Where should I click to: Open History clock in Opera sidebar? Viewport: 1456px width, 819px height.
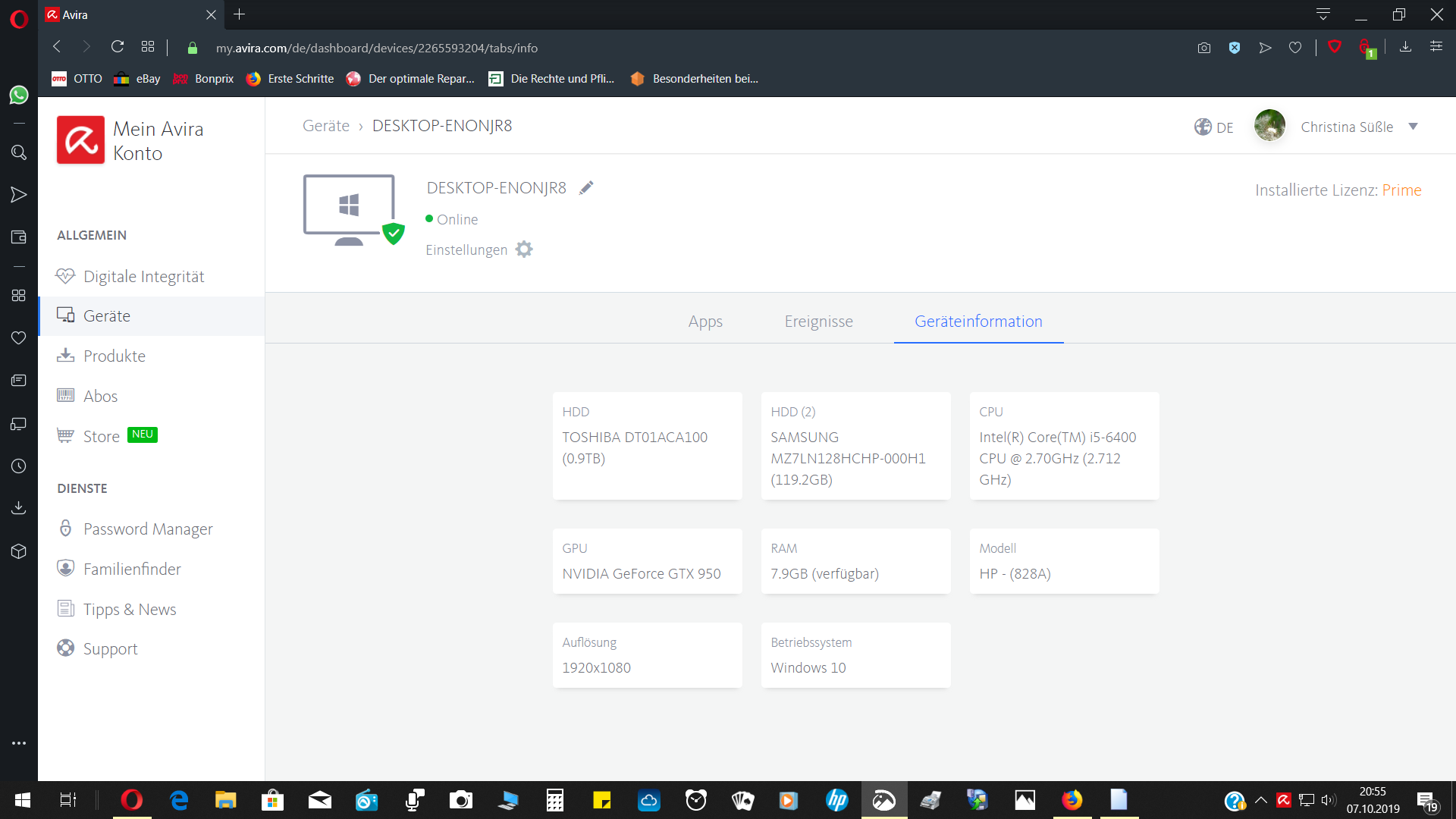point(19,466)
